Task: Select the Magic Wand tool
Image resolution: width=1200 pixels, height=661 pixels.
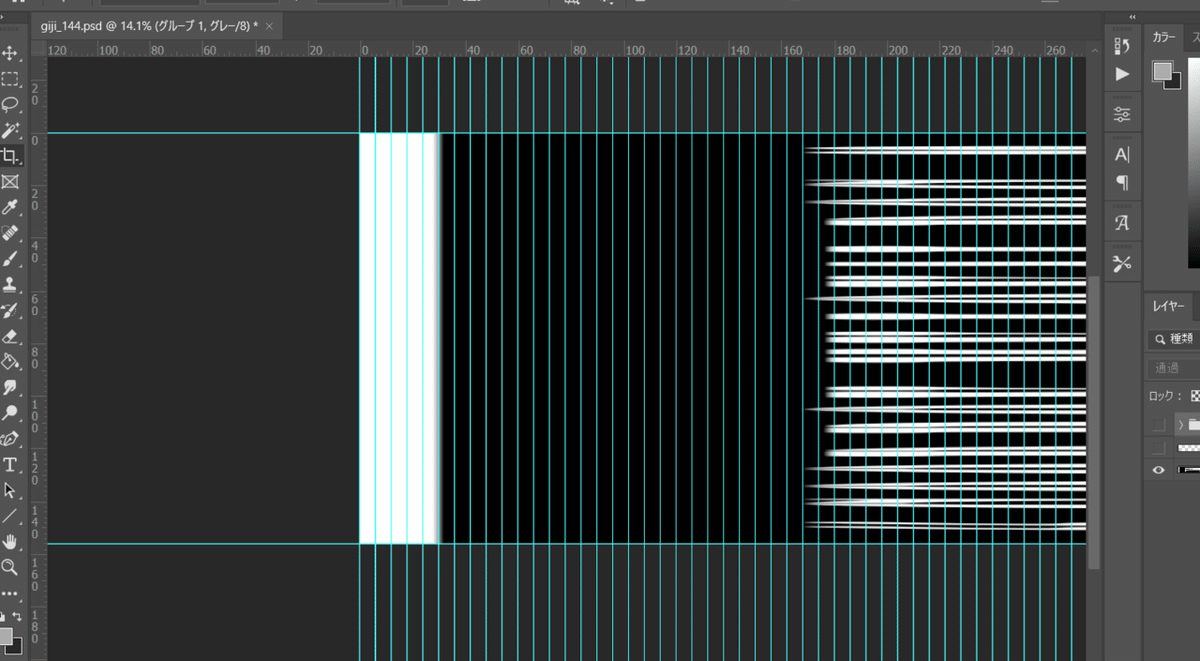Action: 10,130
